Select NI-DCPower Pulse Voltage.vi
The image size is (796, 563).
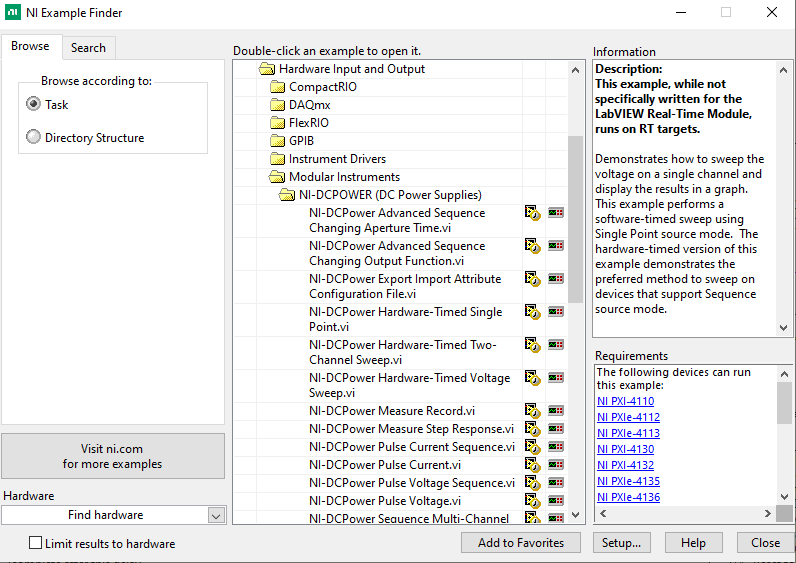pos(385,501)
